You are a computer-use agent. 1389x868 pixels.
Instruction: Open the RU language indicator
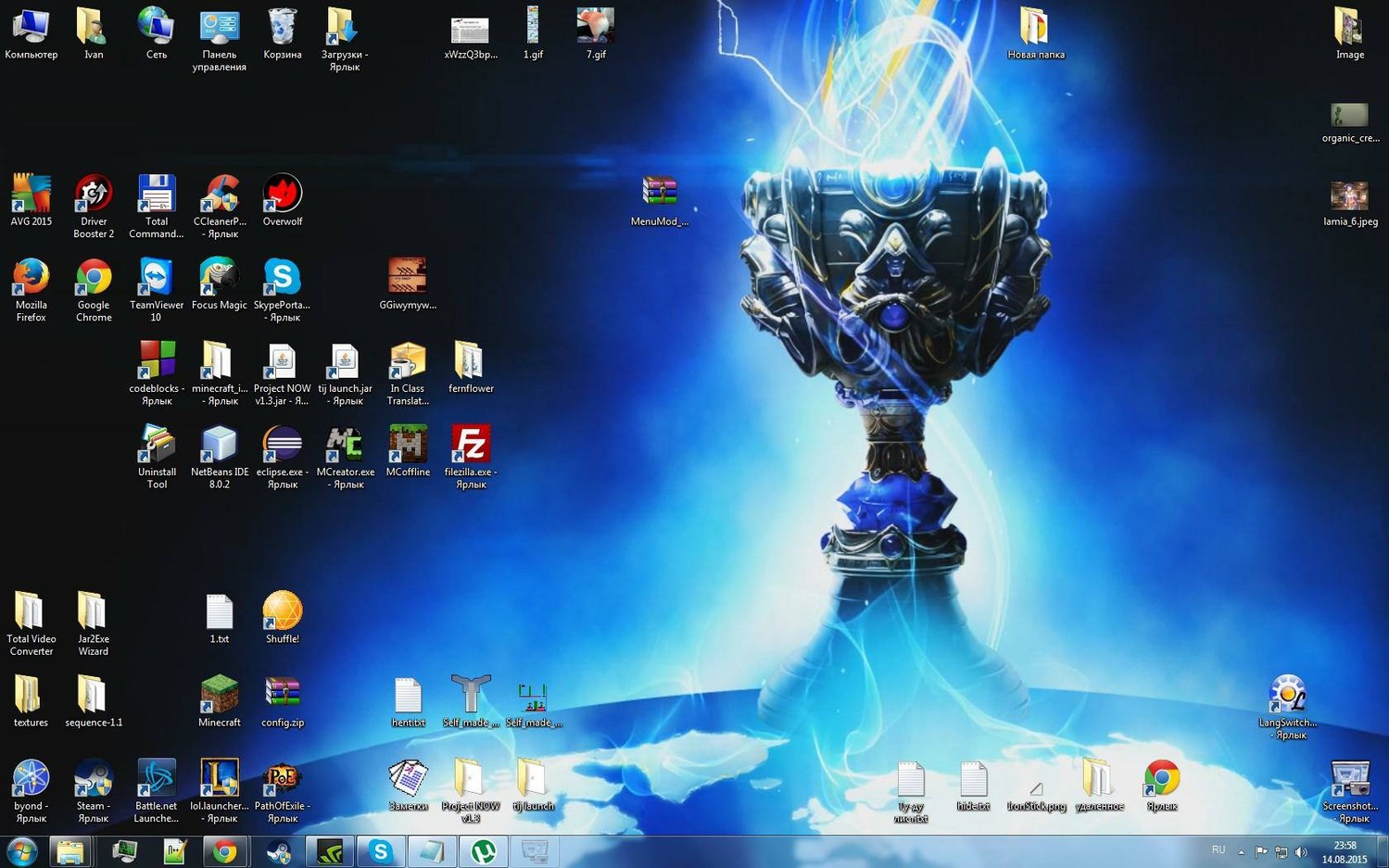1219,850
